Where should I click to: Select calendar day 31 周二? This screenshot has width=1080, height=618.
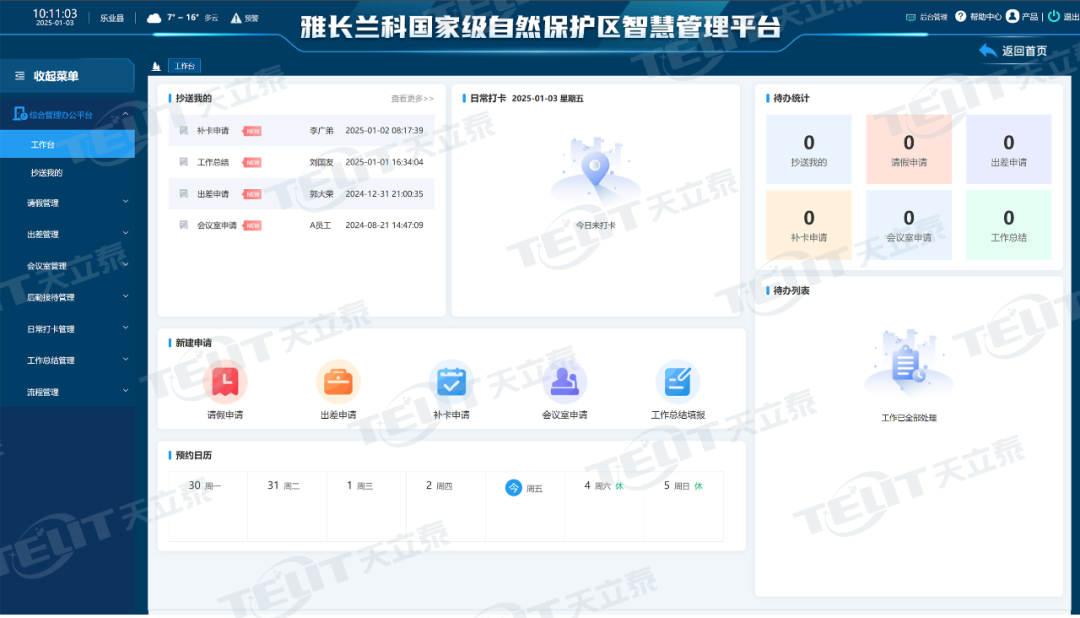tap(287, 506)
